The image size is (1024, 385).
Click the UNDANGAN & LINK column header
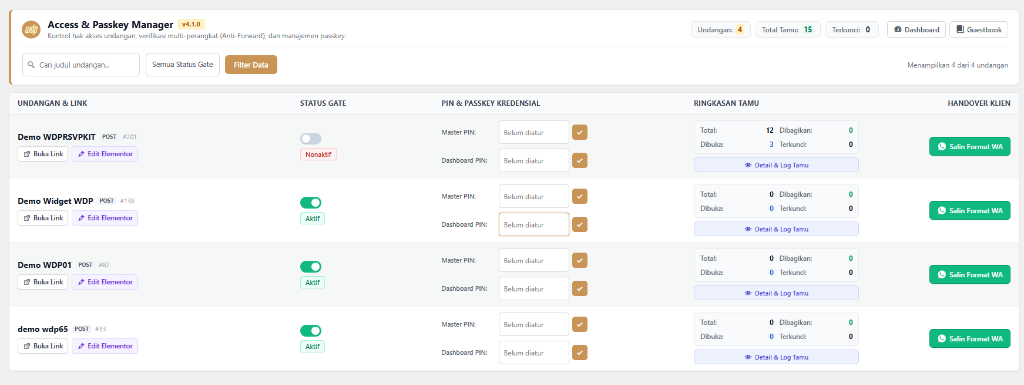coord(52,104)
